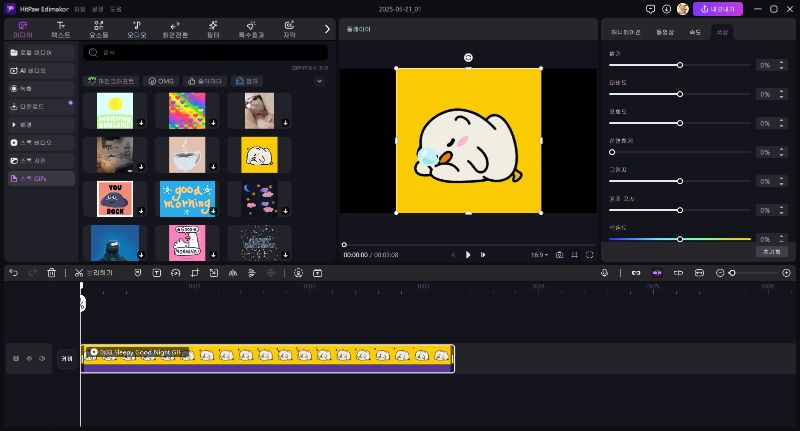The height and width of the screenshot is (431, 800).
Task: Adjust the brightness (밝기) slider
Action: [680, 65]
